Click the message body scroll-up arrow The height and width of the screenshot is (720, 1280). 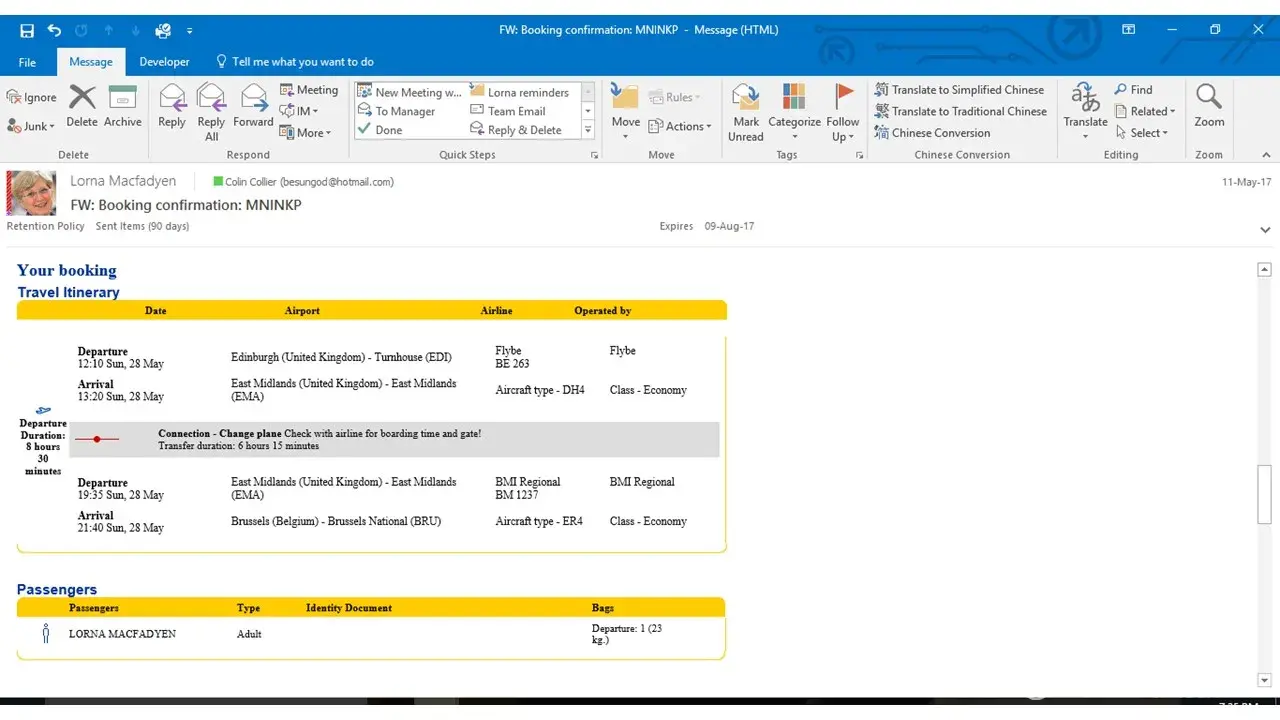tap(1264, 270)
